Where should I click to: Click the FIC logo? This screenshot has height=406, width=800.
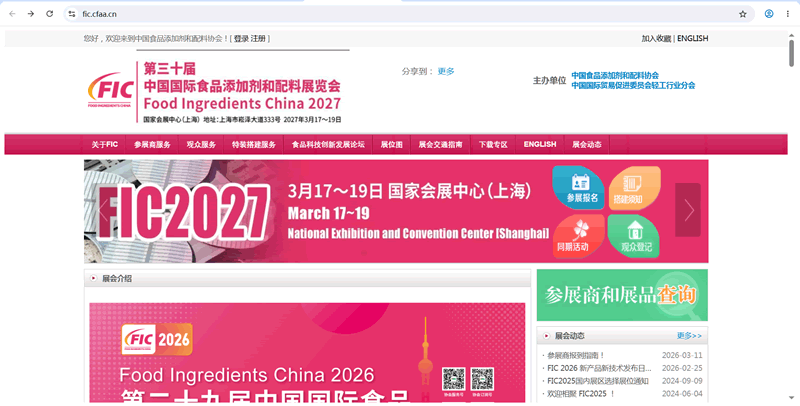click(110, 90)
